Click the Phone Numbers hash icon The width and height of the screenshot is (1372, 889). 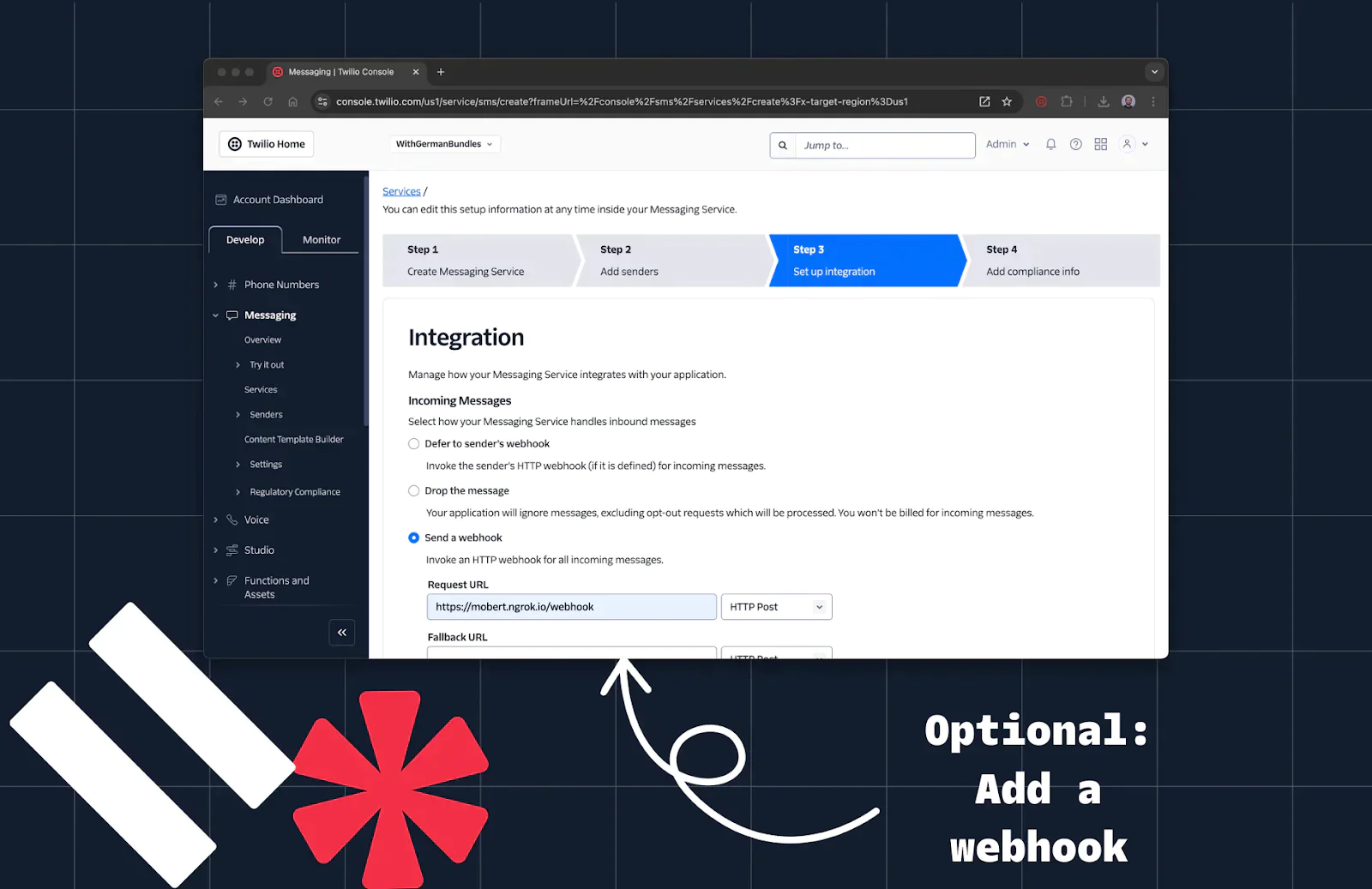click(x=232, y=285)
